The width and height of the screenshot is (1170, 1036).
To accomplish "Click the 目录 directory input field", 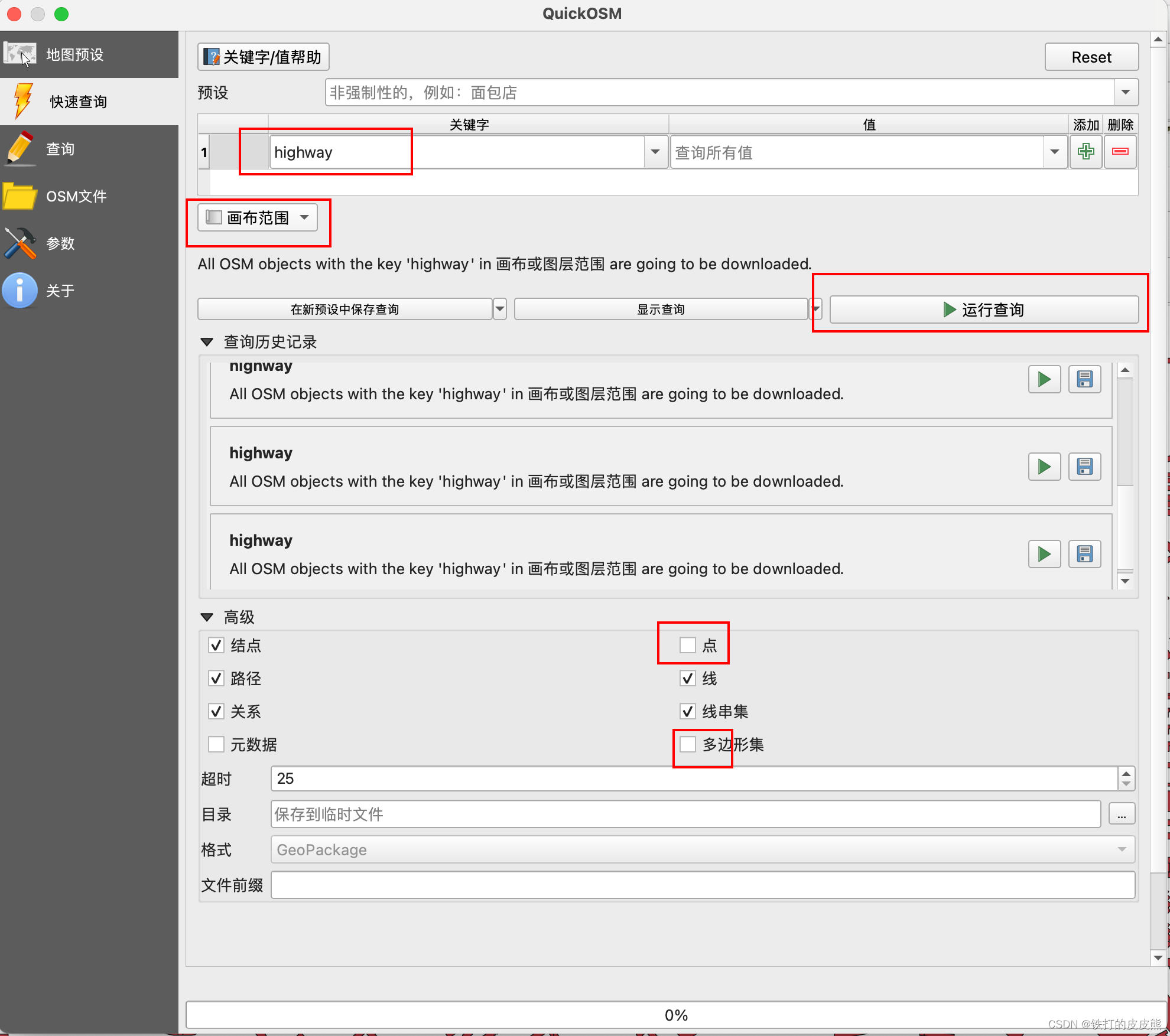I will pyautogui.click(x=685, y=815).
